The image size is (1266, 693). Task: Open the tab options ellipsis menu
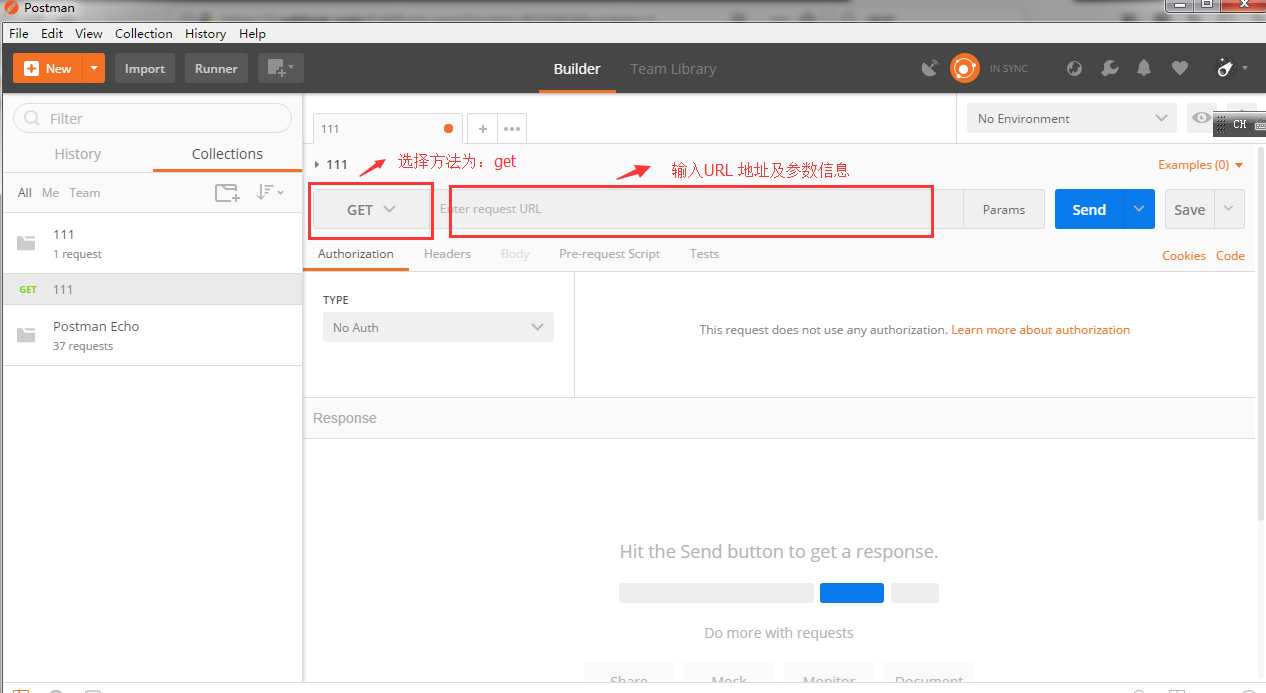coord(512,129)
